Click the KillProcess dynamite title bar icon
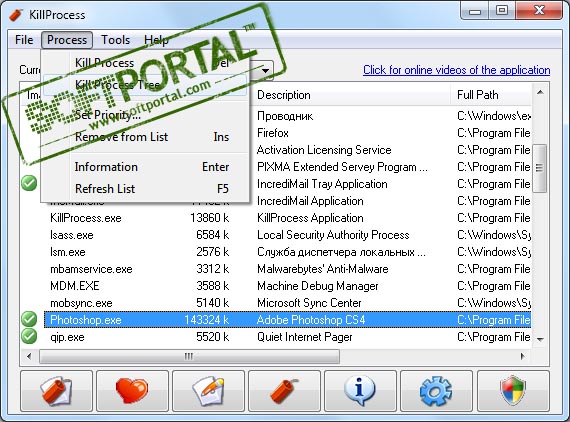 tap(16, 15)
